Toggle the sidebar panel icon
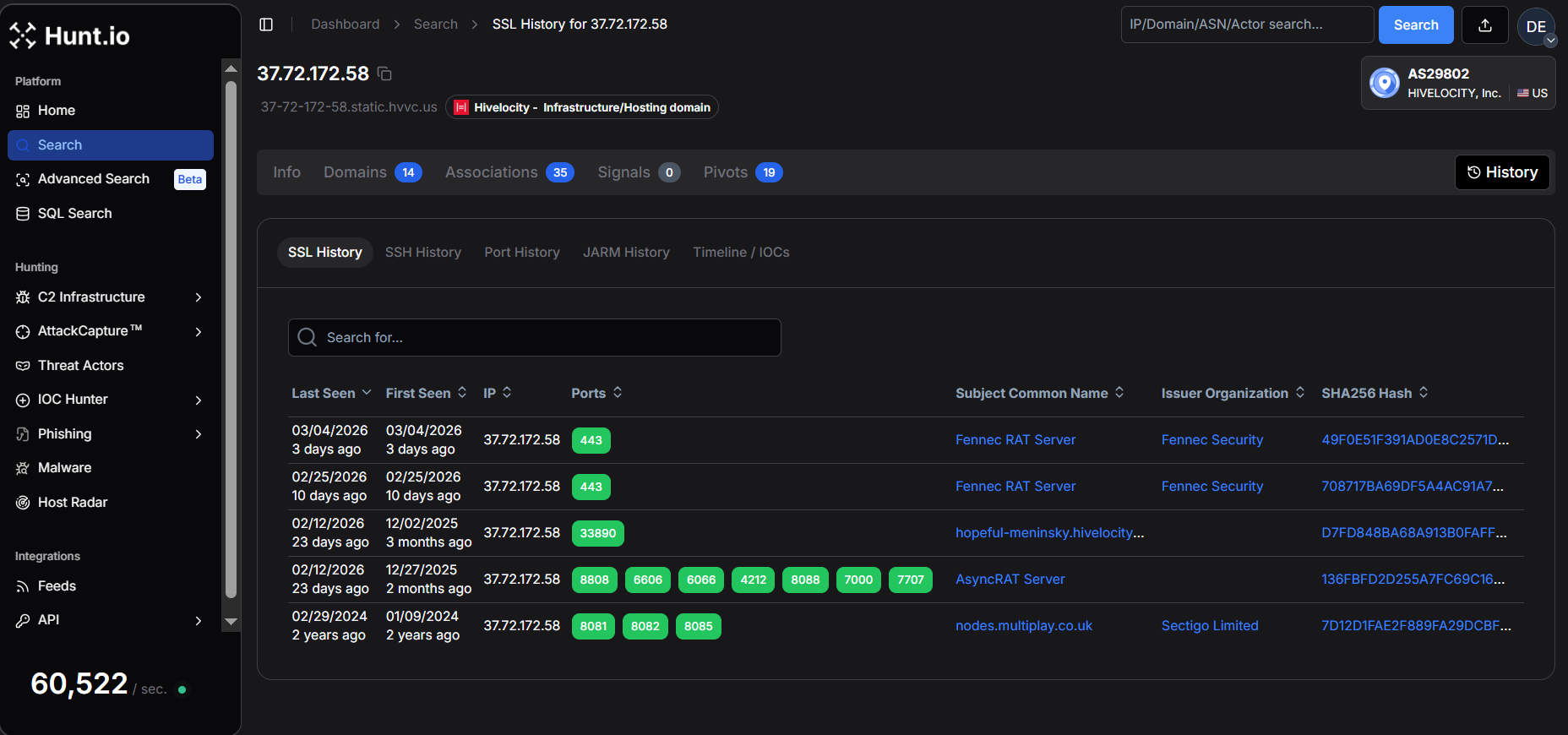 [266, 24]
